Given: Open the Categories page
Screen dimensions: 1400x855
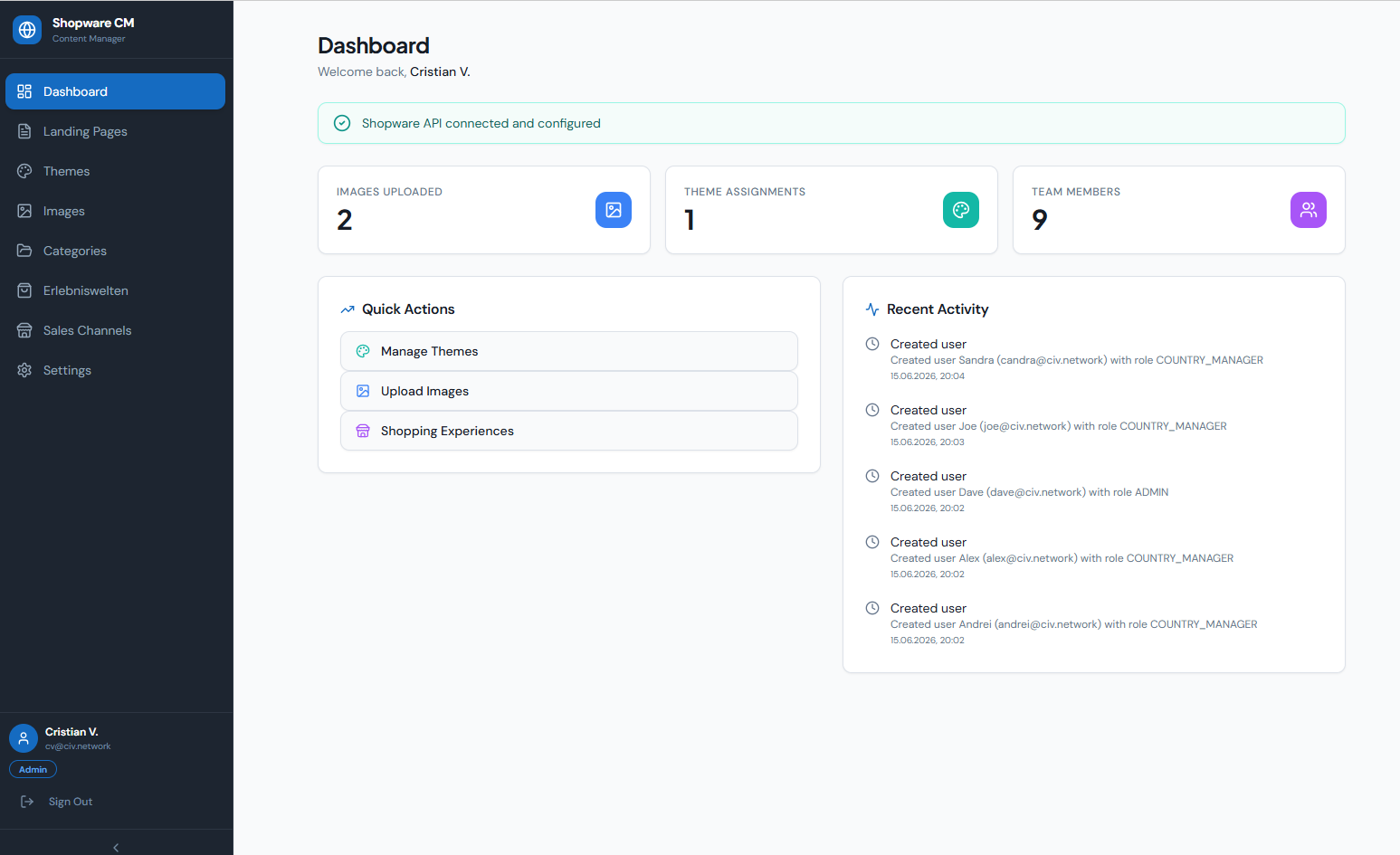Looking at the screenshot, I should click(x=116, y=251).
